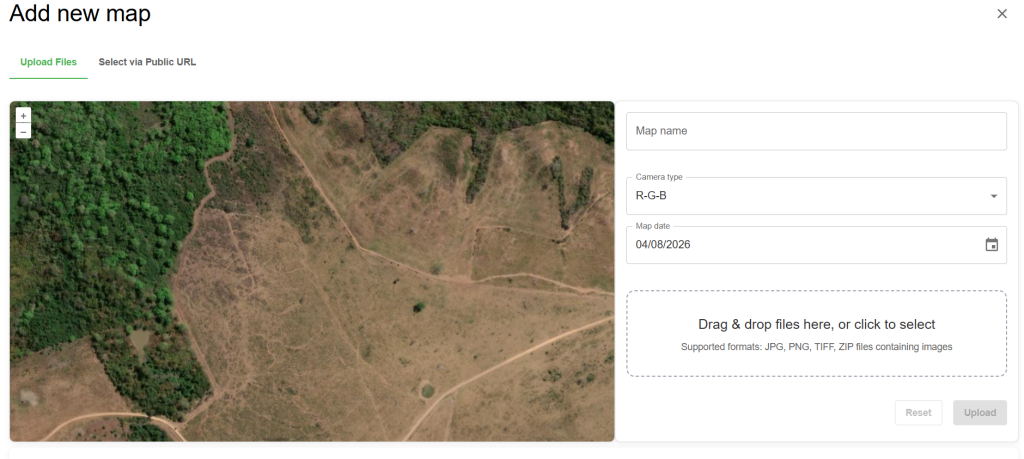Zoom out on the satellite map
1024x459 pixels.
coord(24,131)
